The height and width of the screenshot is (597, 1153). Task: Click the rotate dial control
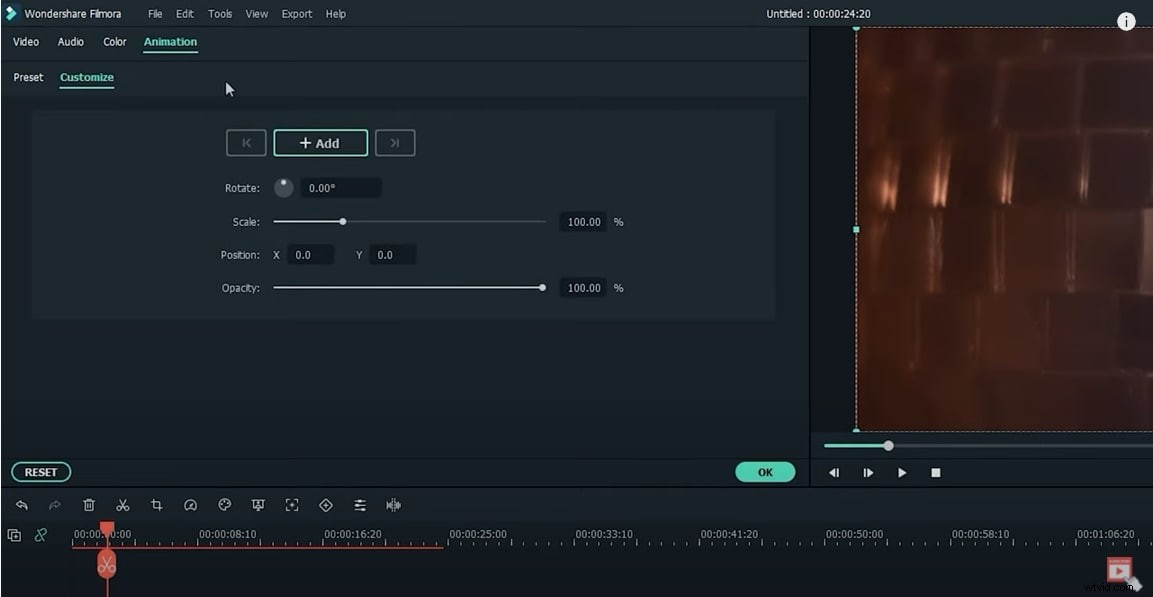[284, 187]
